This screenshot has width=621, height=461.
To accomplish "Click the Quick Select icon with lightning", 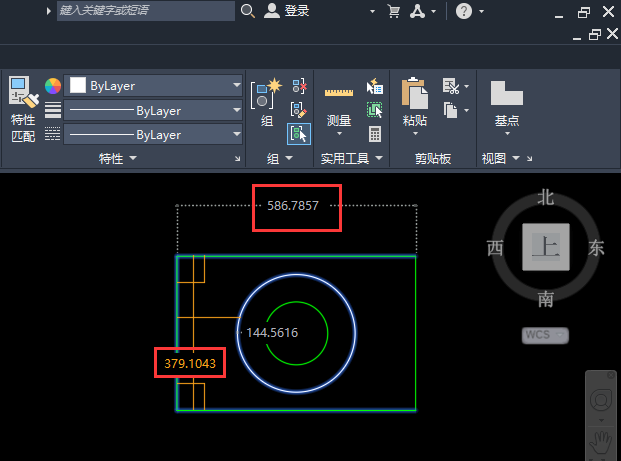I will 375,86.
